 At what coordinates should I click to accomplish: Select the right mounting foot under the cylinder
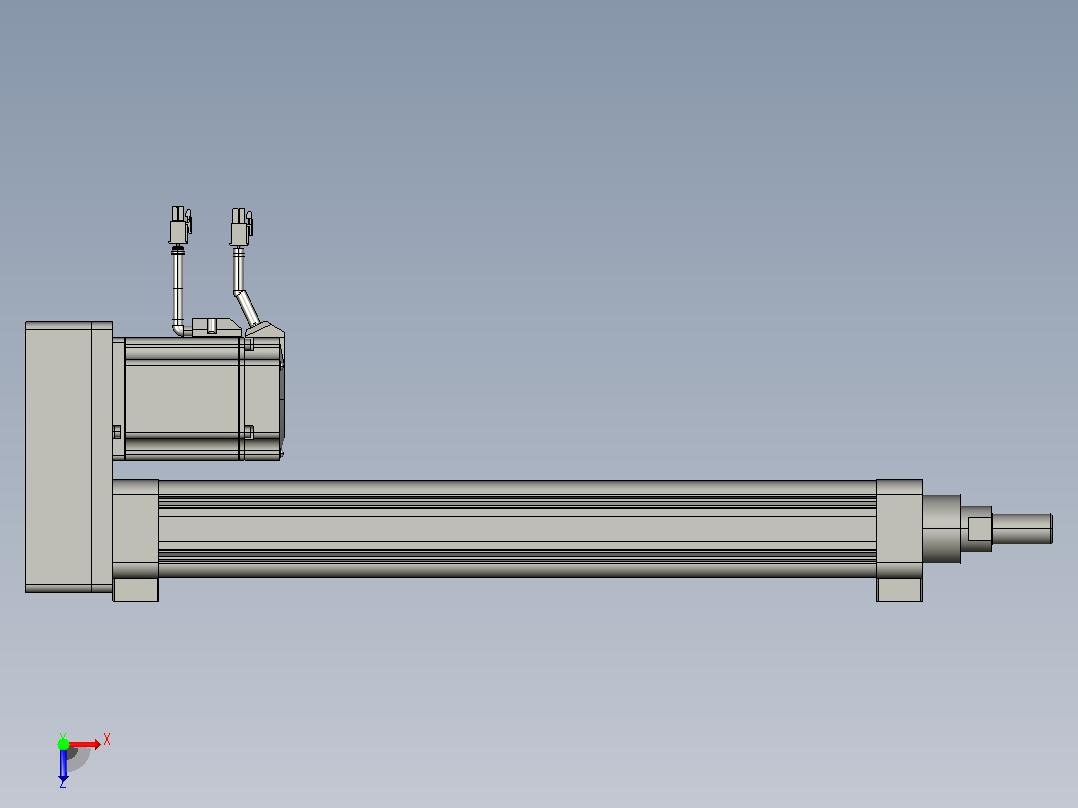click(x=899, y=589)
